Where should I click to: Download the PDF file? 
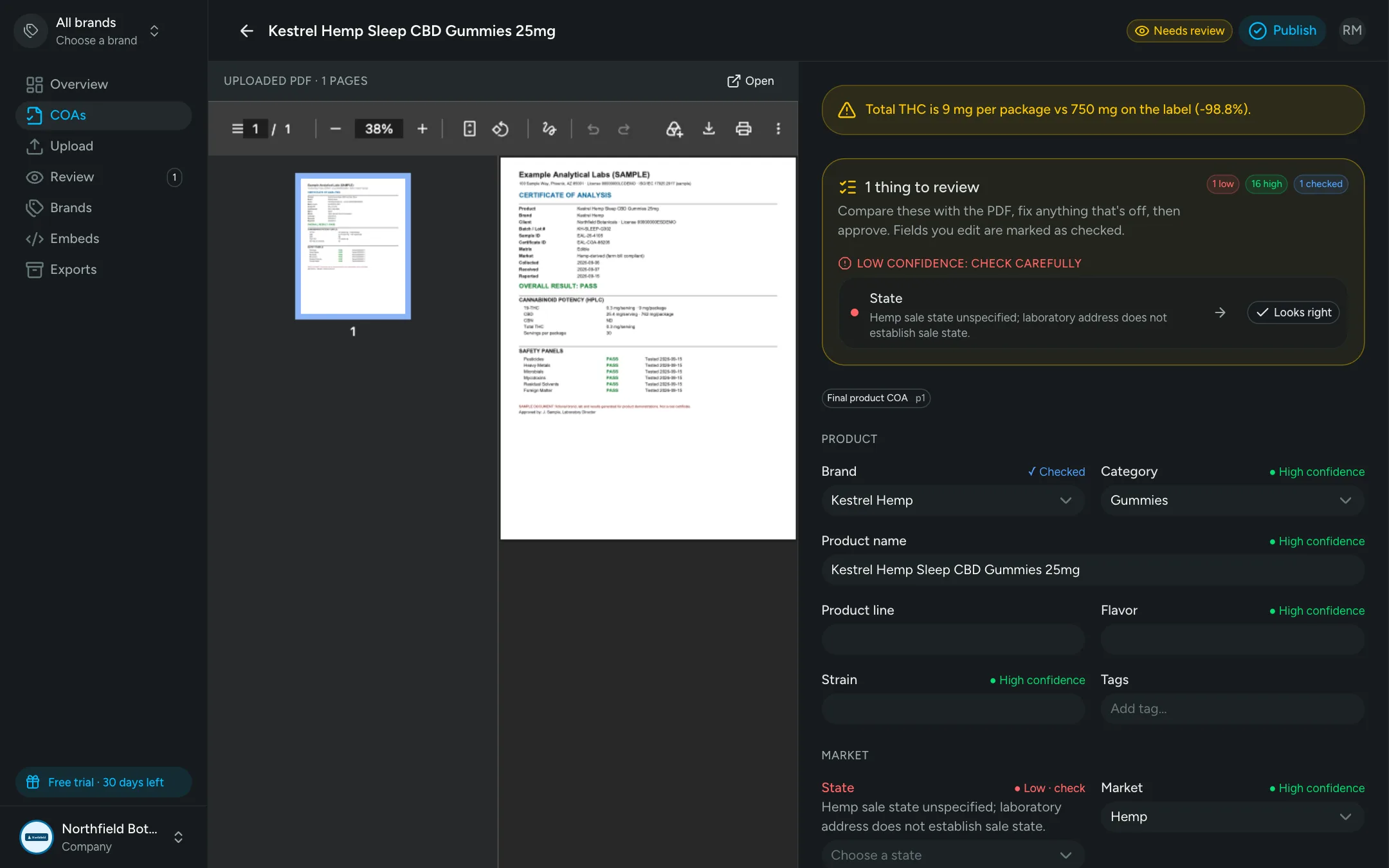709,129
